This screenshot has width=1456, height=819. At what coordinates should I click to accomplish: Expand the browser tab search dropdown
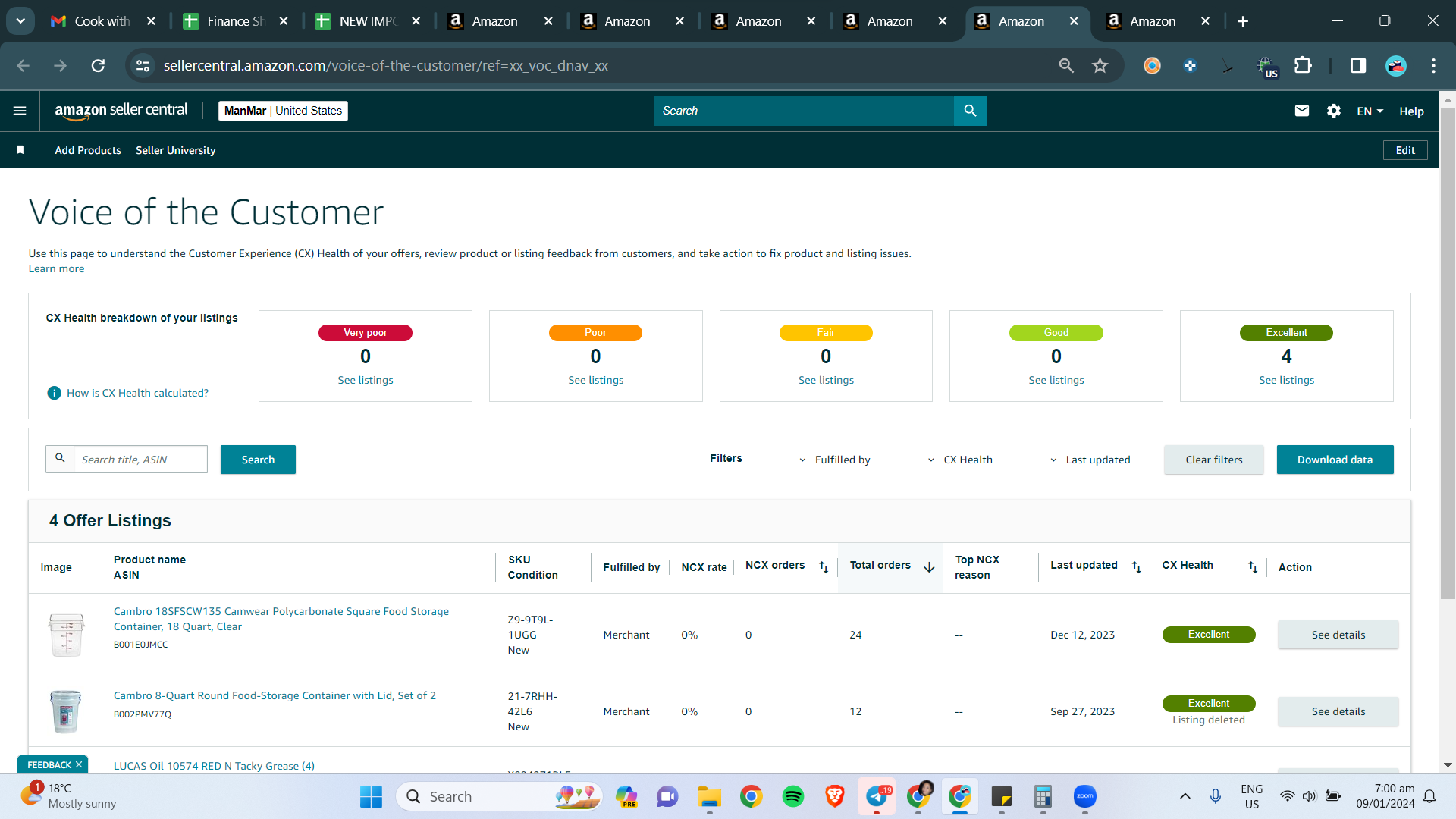click(x=20, y=21)
